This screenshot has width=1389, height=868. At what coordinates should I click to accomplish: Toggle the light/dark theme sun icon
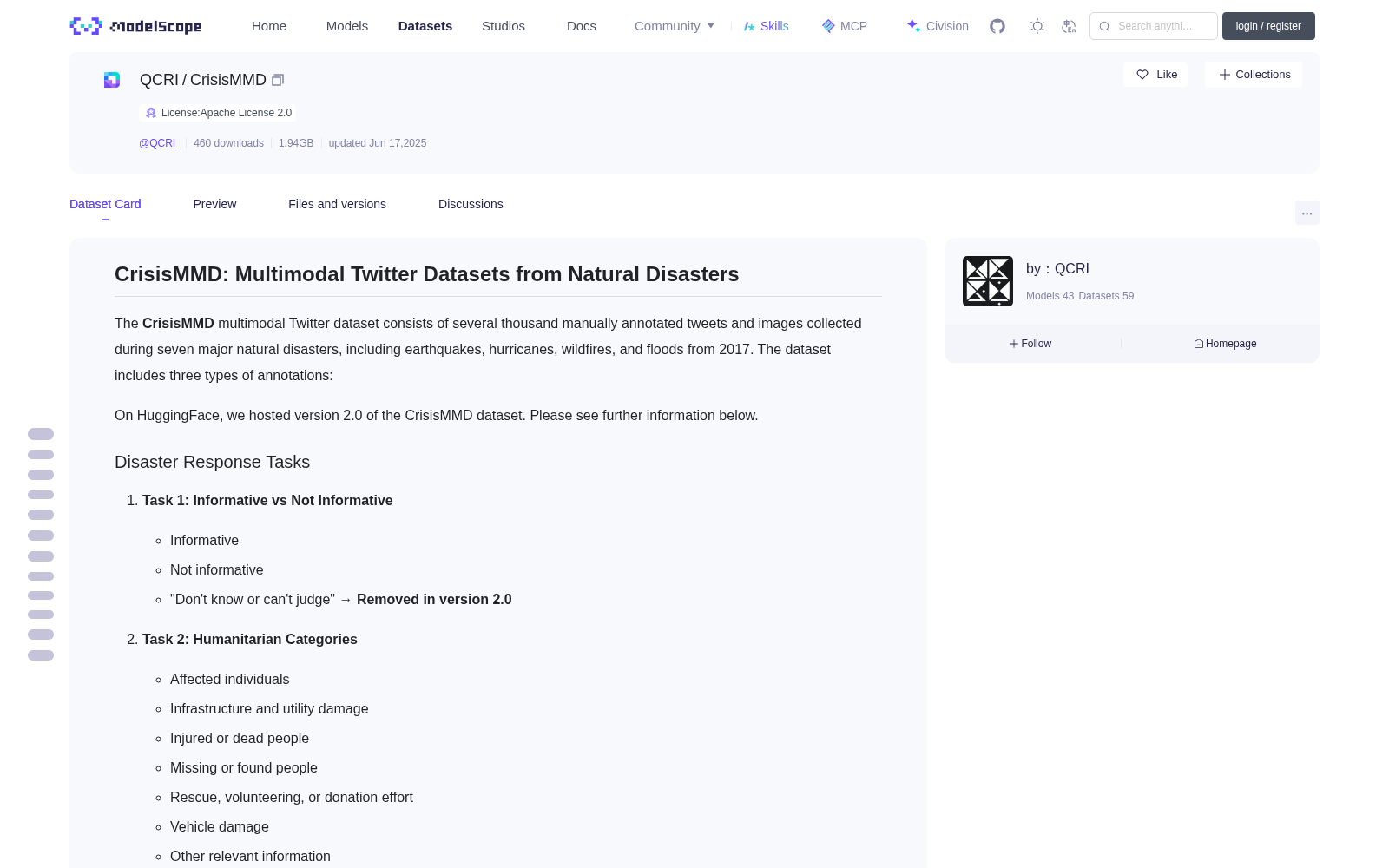pyautogui.click(x=1037, y=26)
